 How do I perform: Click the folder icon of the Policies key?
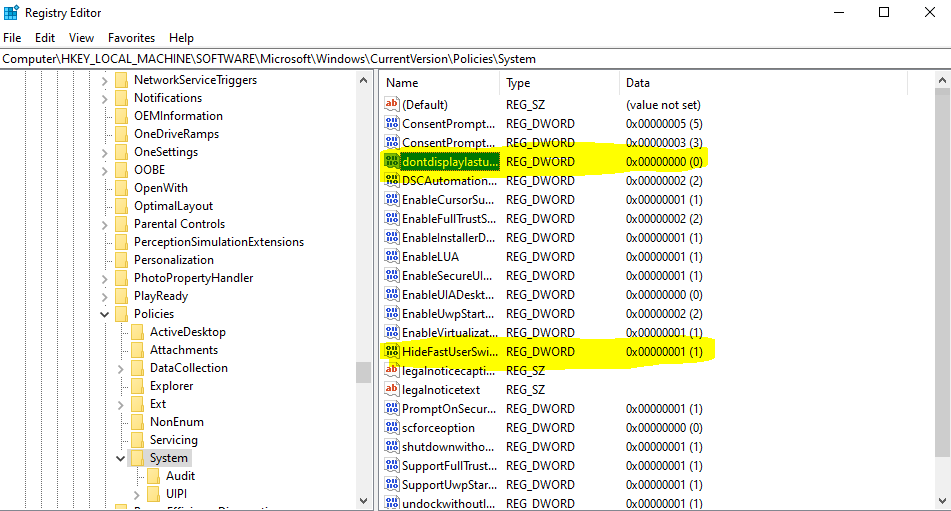coord(121,314)
